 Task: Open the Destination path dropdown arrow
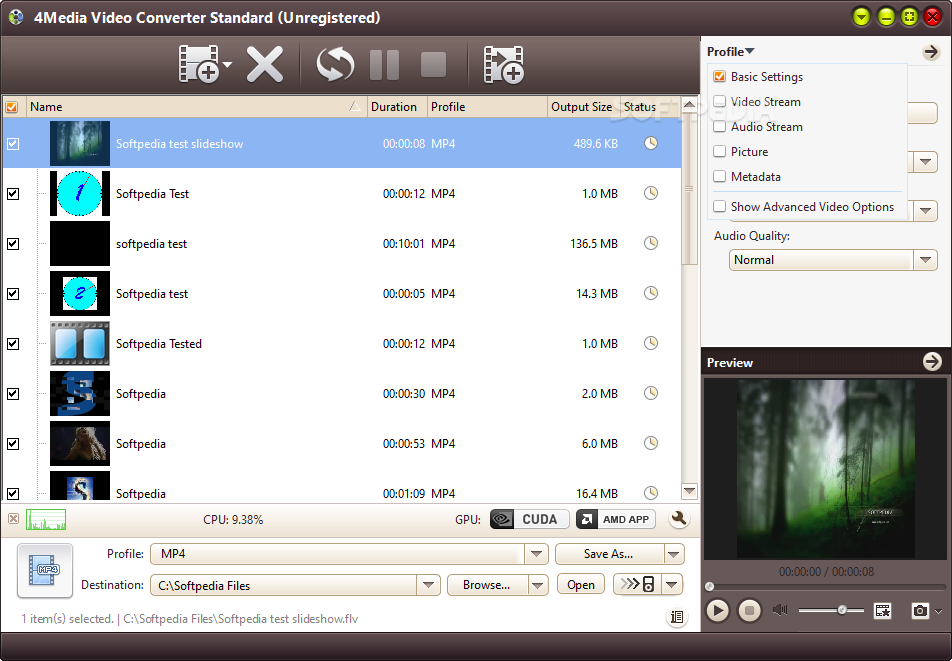click(x=428, y=585)
